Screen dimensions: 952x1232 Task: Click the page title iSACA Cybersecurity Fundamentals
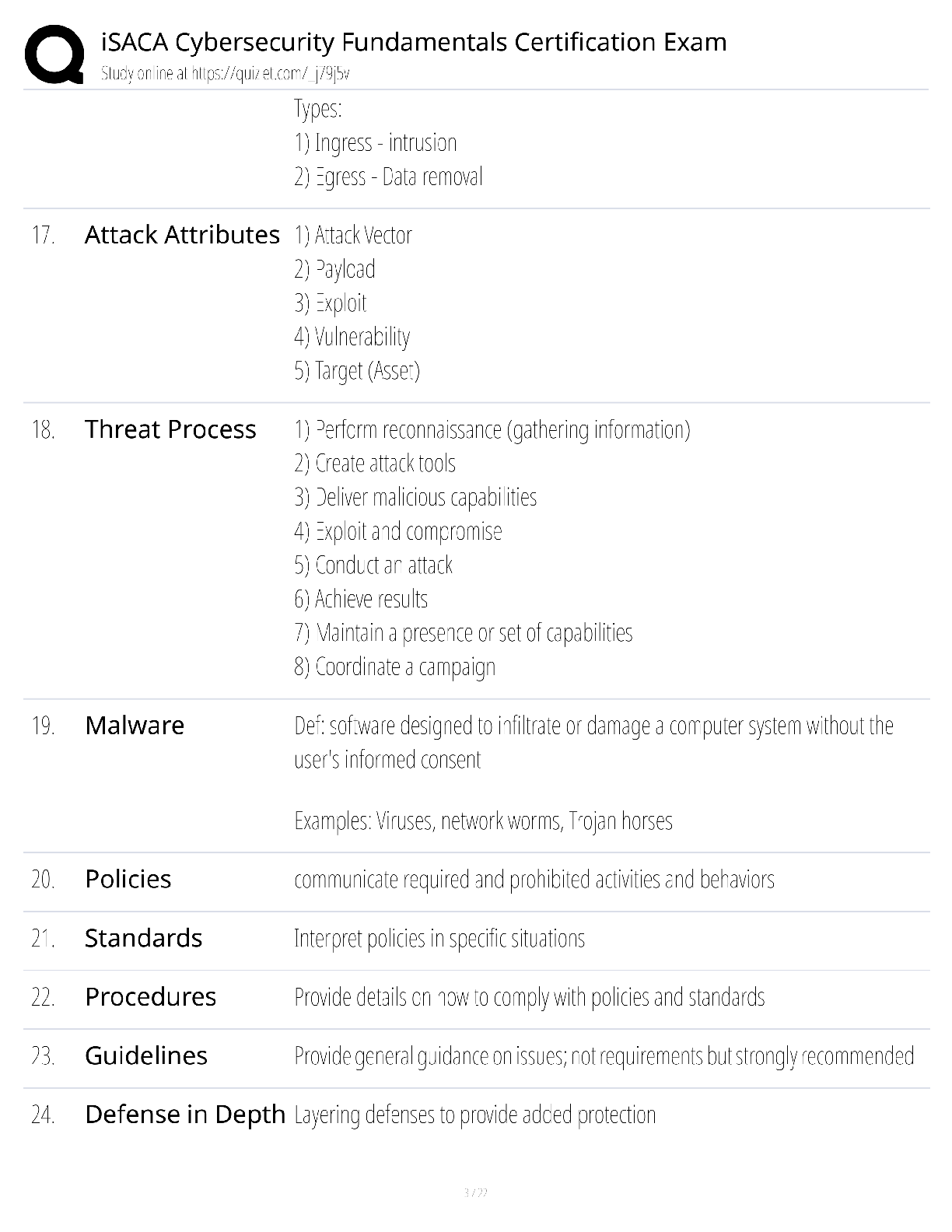(x=414, y=42)
